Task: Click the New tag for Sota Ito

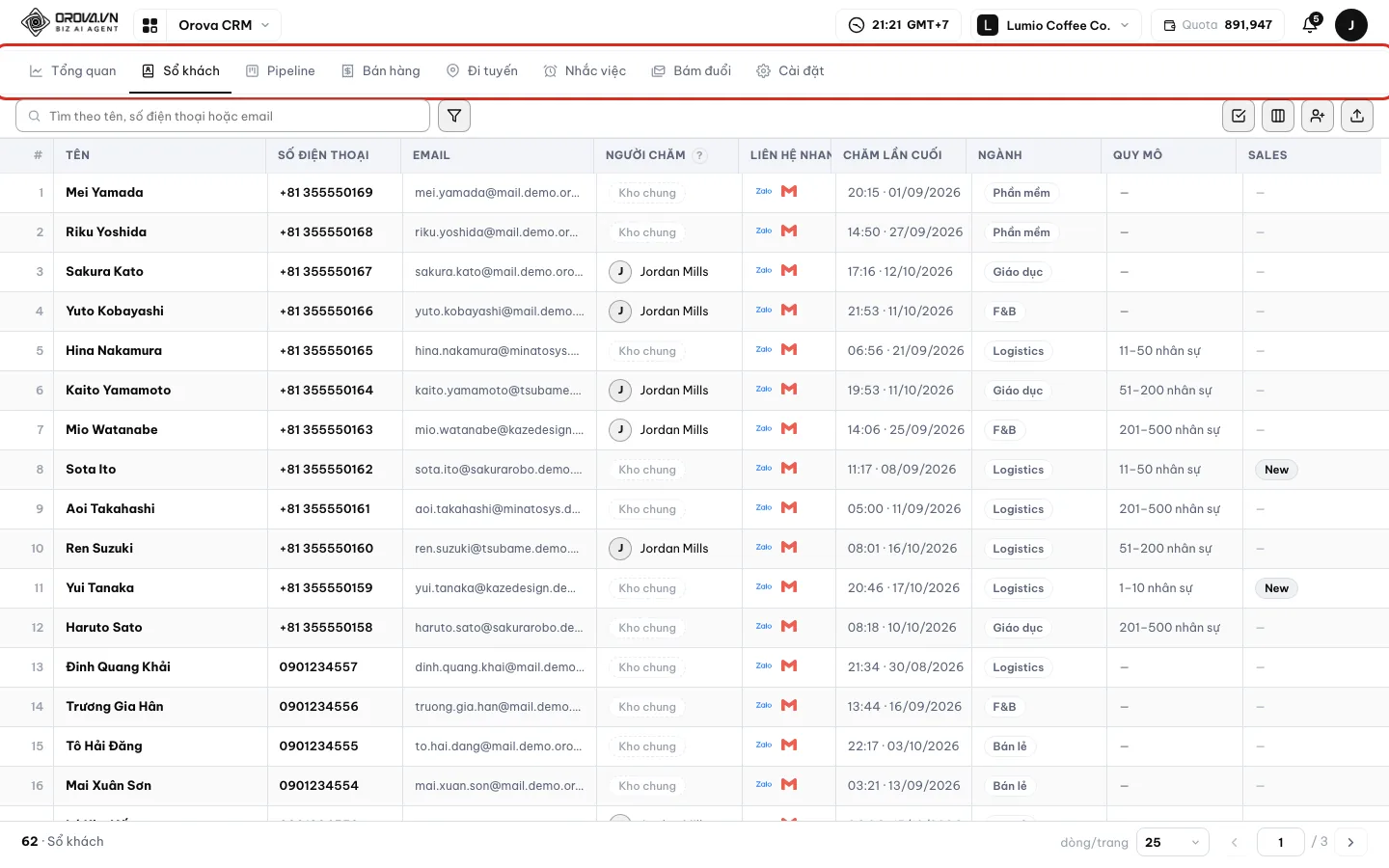Action: point(1276,470)
